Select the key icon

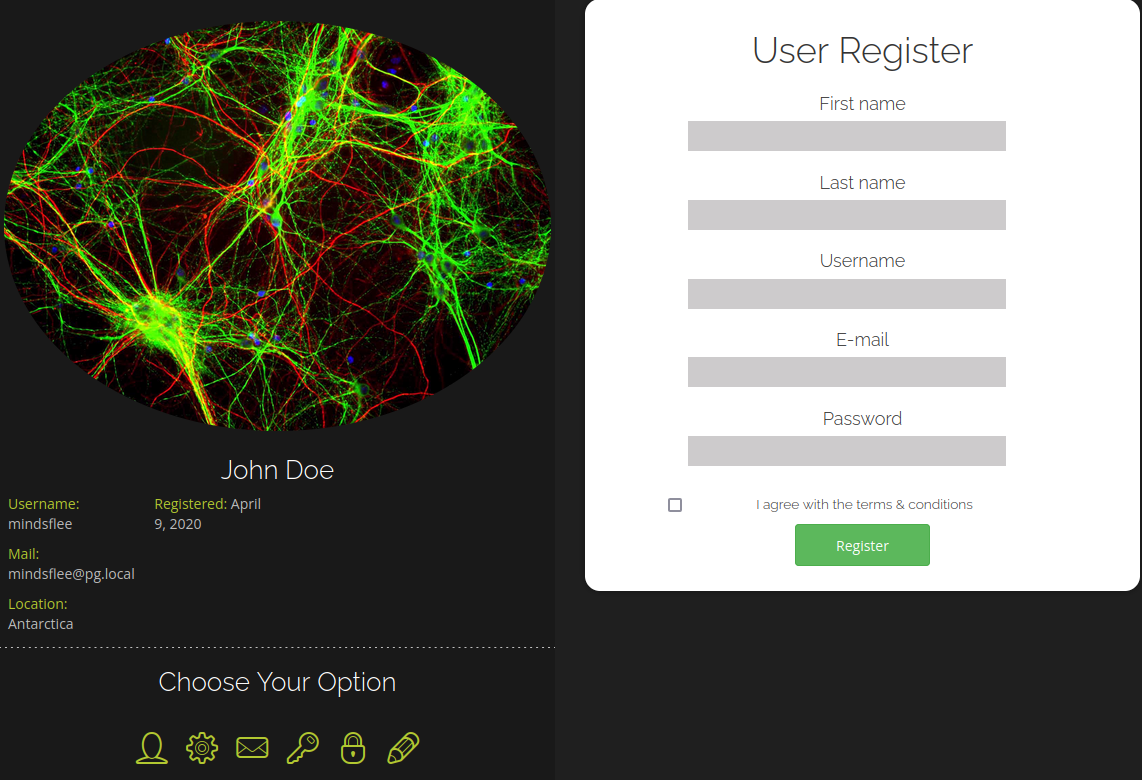tap(302, 748)
